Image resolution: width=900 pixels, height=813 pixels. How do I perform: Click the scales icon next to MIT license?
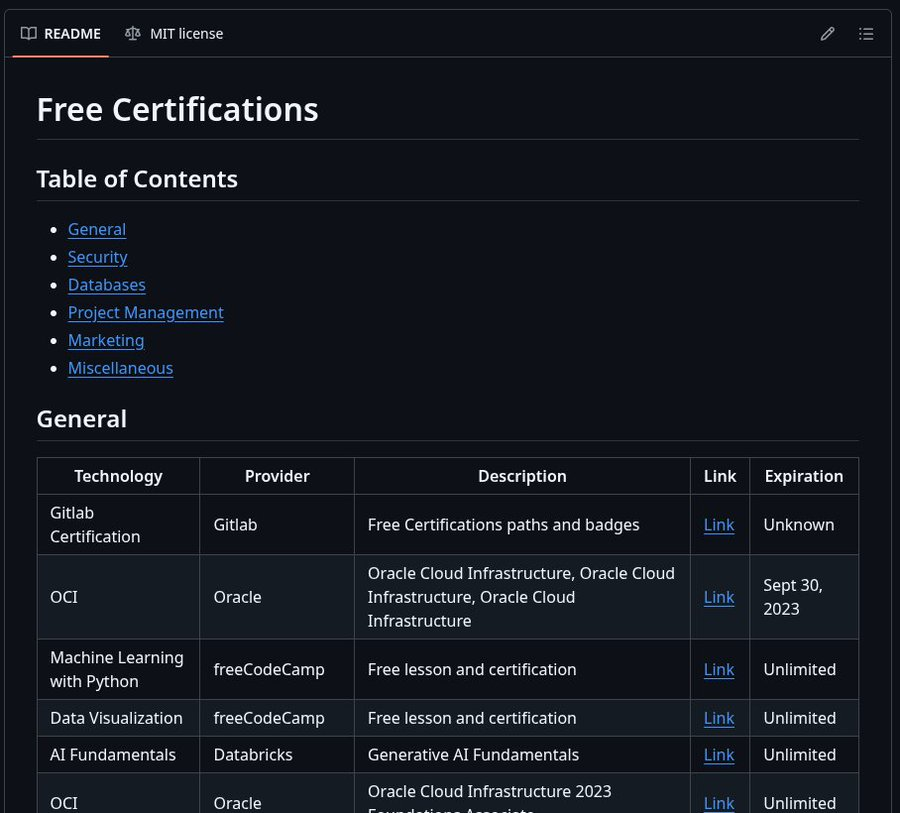[x=132, y=33]
